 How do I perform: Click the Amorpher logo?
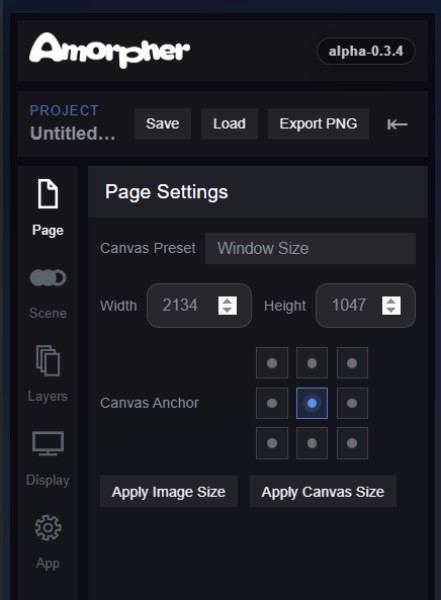[109, 50]
